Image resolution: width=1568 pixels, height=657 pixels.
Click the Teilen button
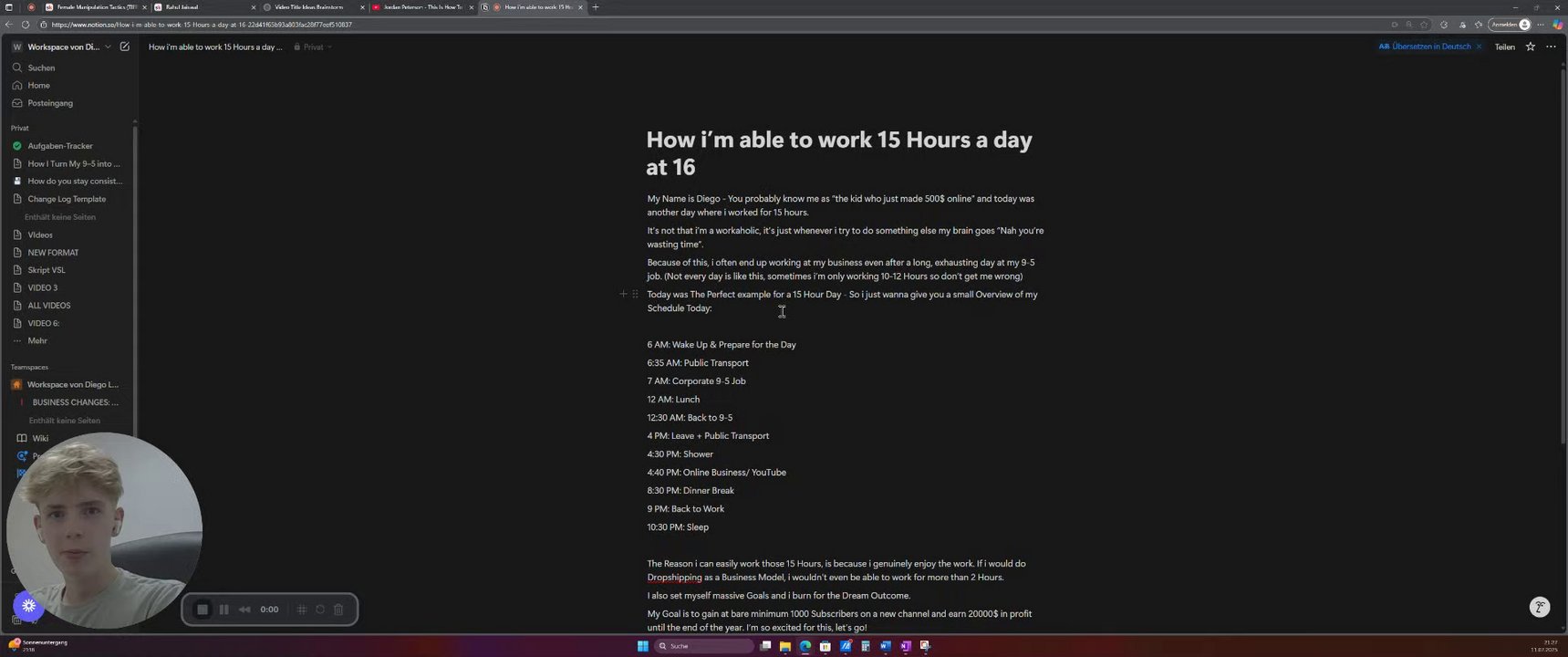(x=1505, y=47)
